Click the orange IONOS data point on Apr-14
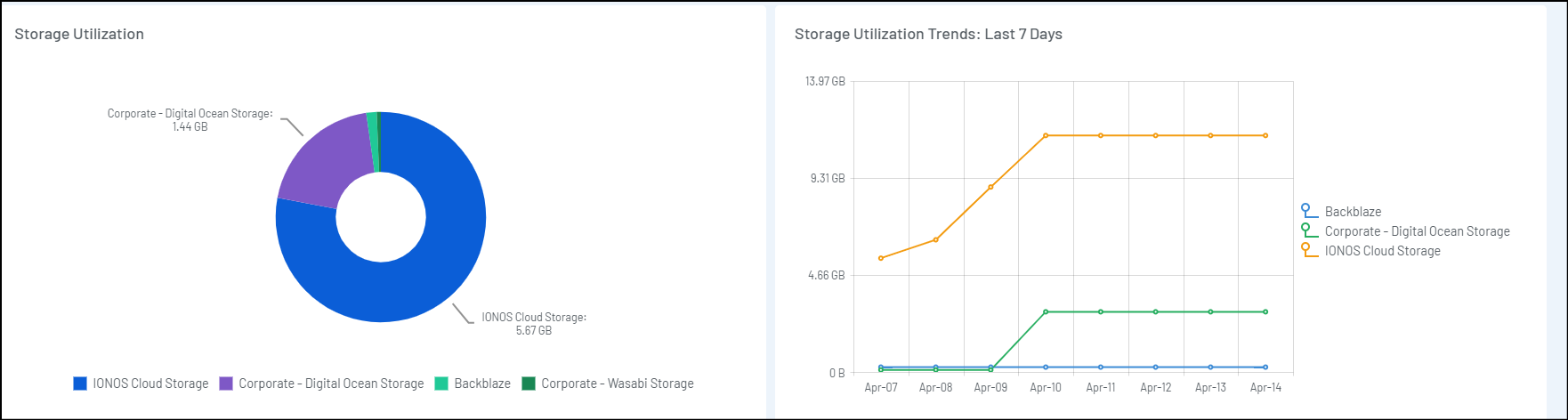1568x420 pixels. pyautogui.click(x=1265, y=135)
